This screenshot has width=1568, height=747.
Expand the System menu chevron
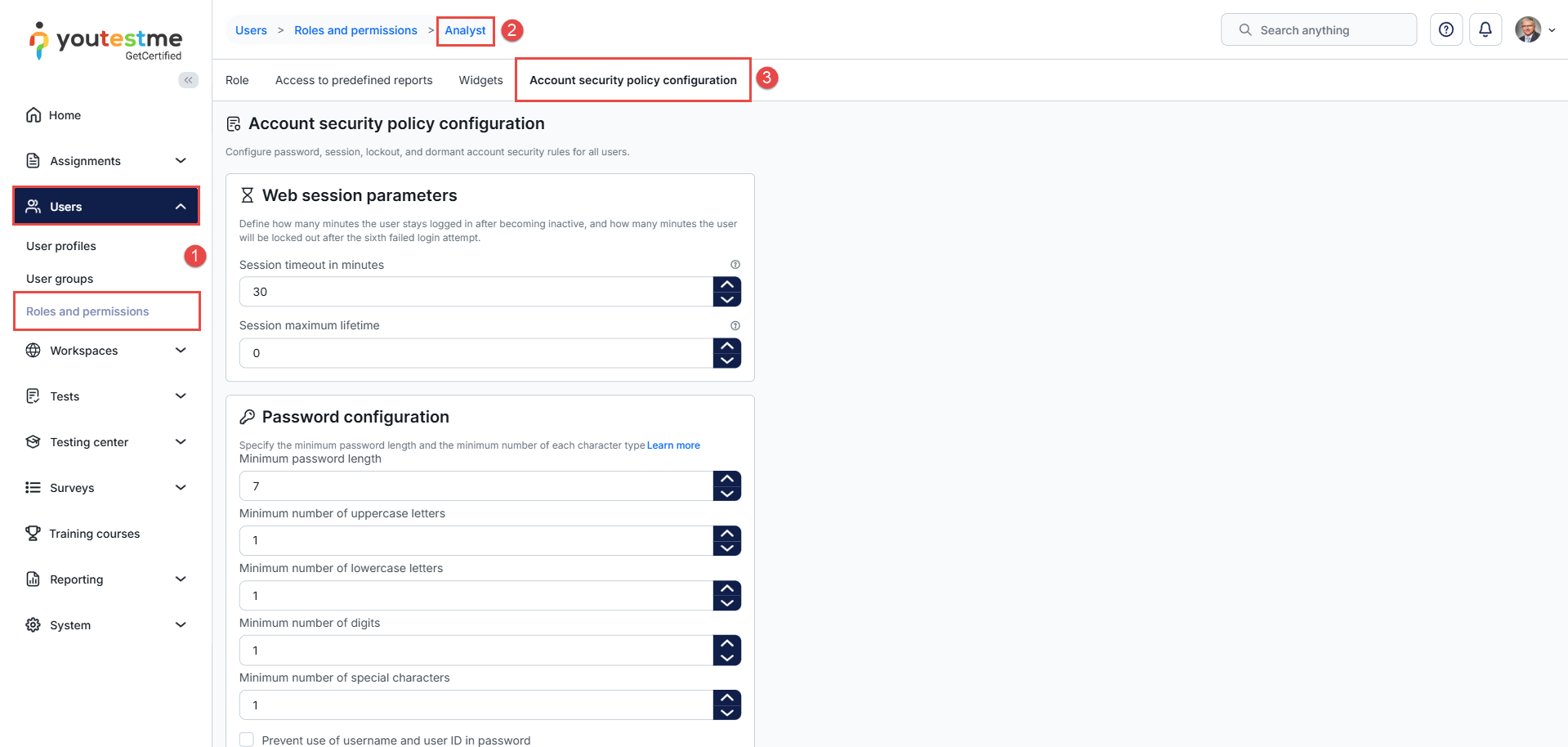[x=181, y=625]
